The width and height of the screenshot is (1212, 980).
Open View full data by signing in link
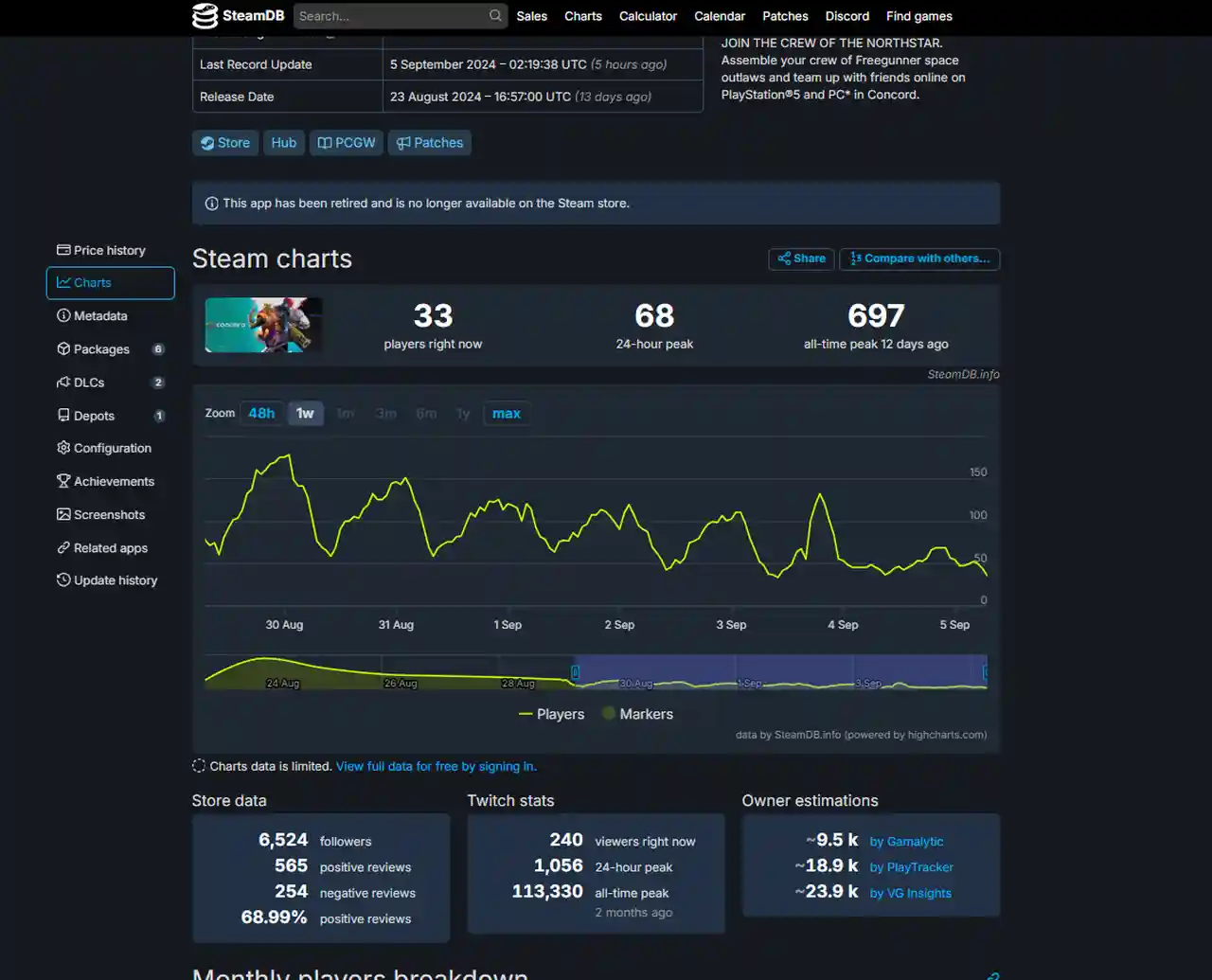click(437, 766)
